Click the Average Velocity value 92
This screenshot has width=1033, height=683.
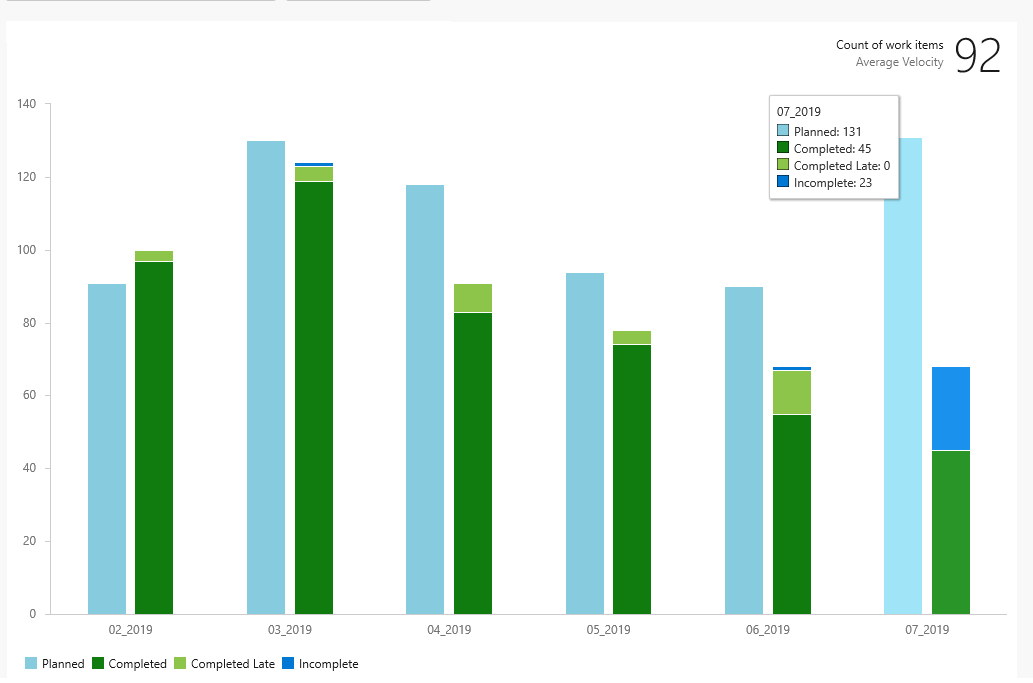[x=978, y=55]
